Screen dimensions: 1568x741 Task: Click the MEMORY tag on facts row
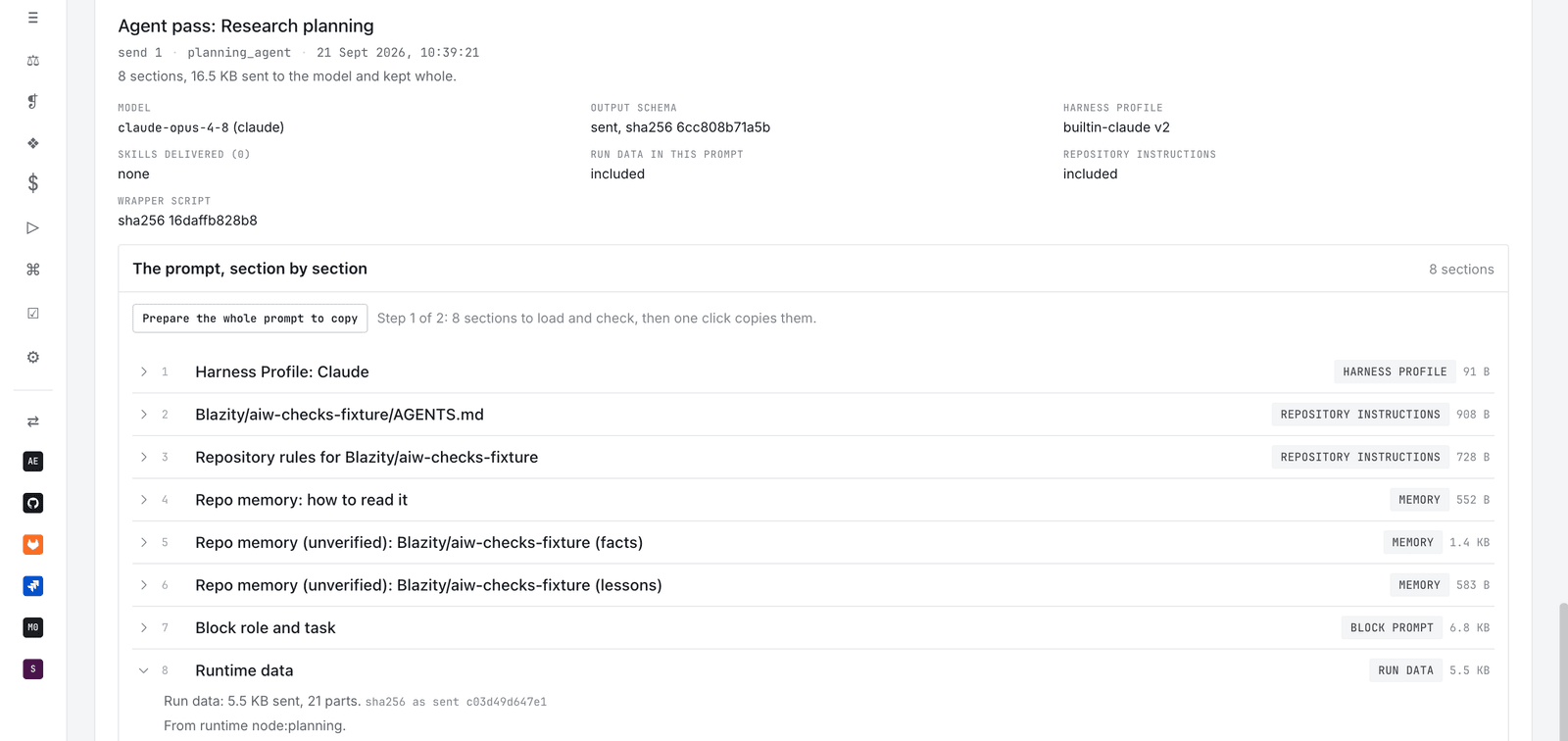click(1412, 542)
